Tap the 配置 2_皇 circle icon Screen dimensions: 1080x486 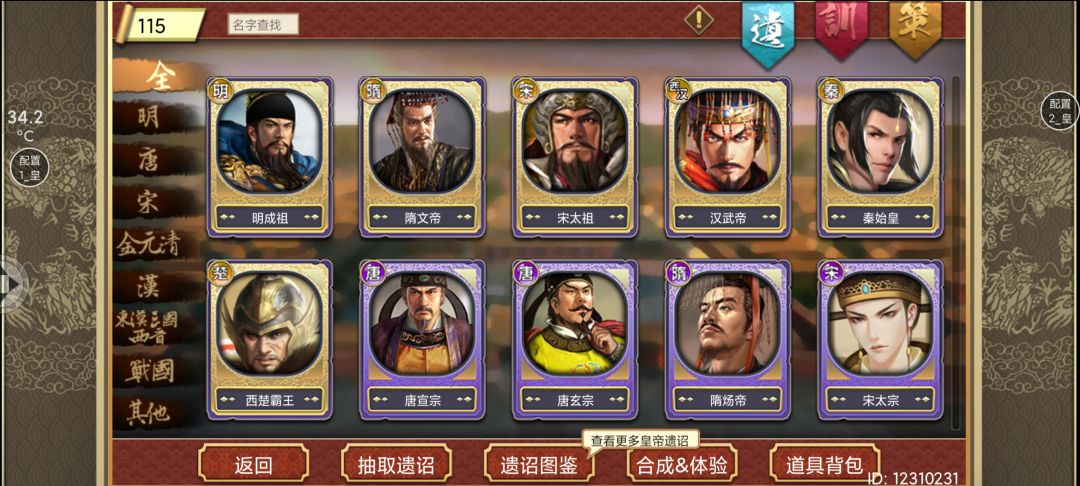tap(1060, 111)
